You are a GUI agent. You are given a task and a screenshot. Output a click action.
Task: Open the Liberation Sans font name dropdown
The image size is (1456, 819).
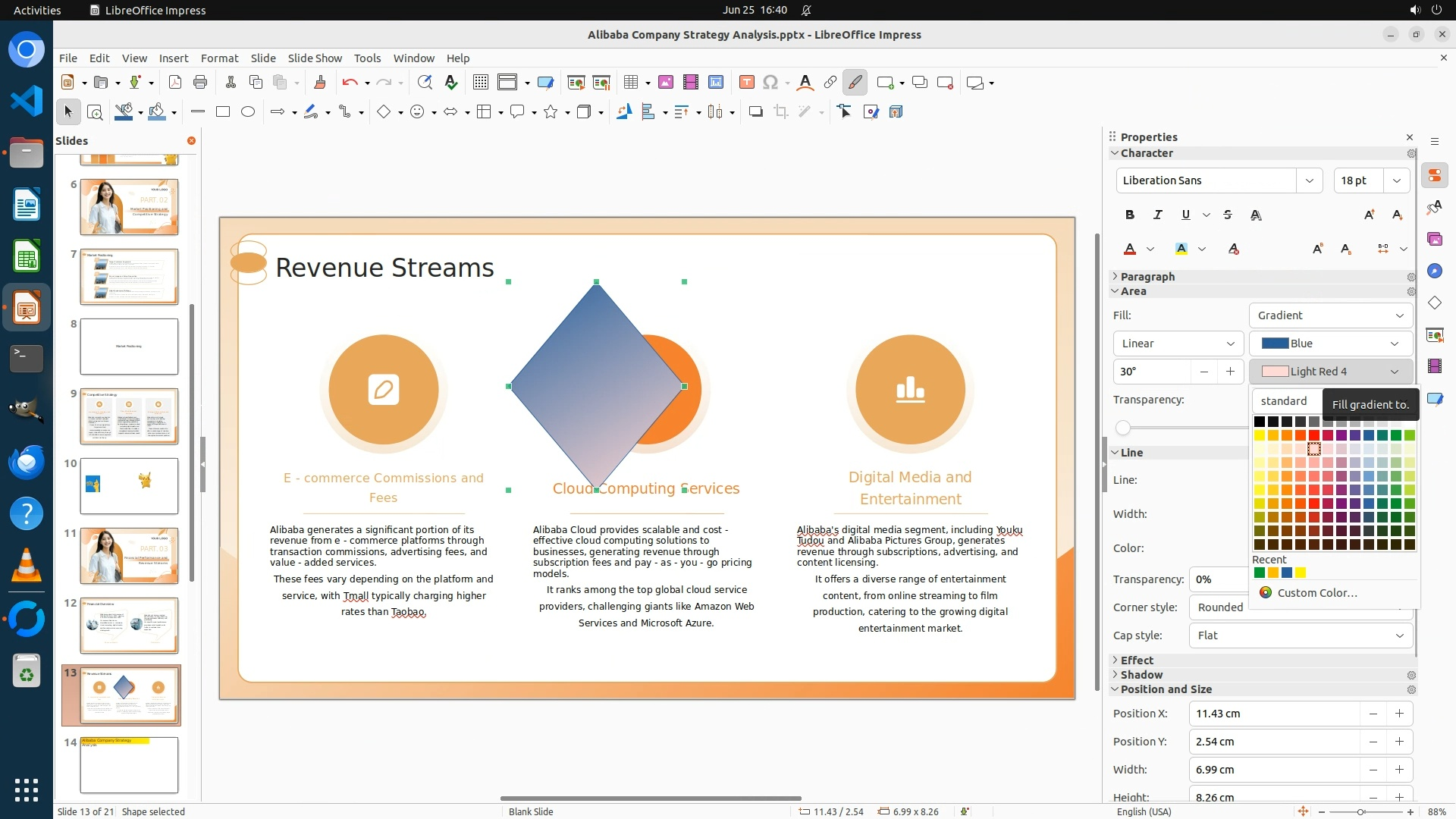pos(1309,180)
